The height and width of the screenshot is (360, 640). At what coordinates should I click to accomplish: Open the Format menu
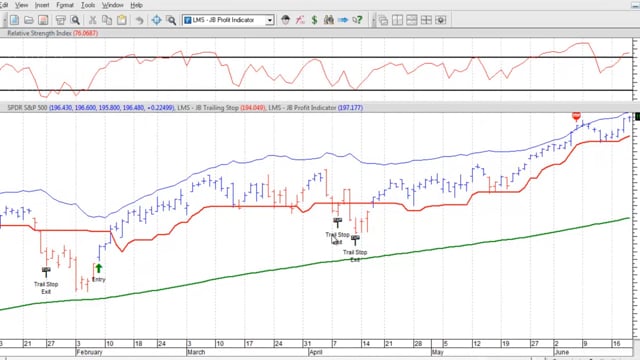65,5
